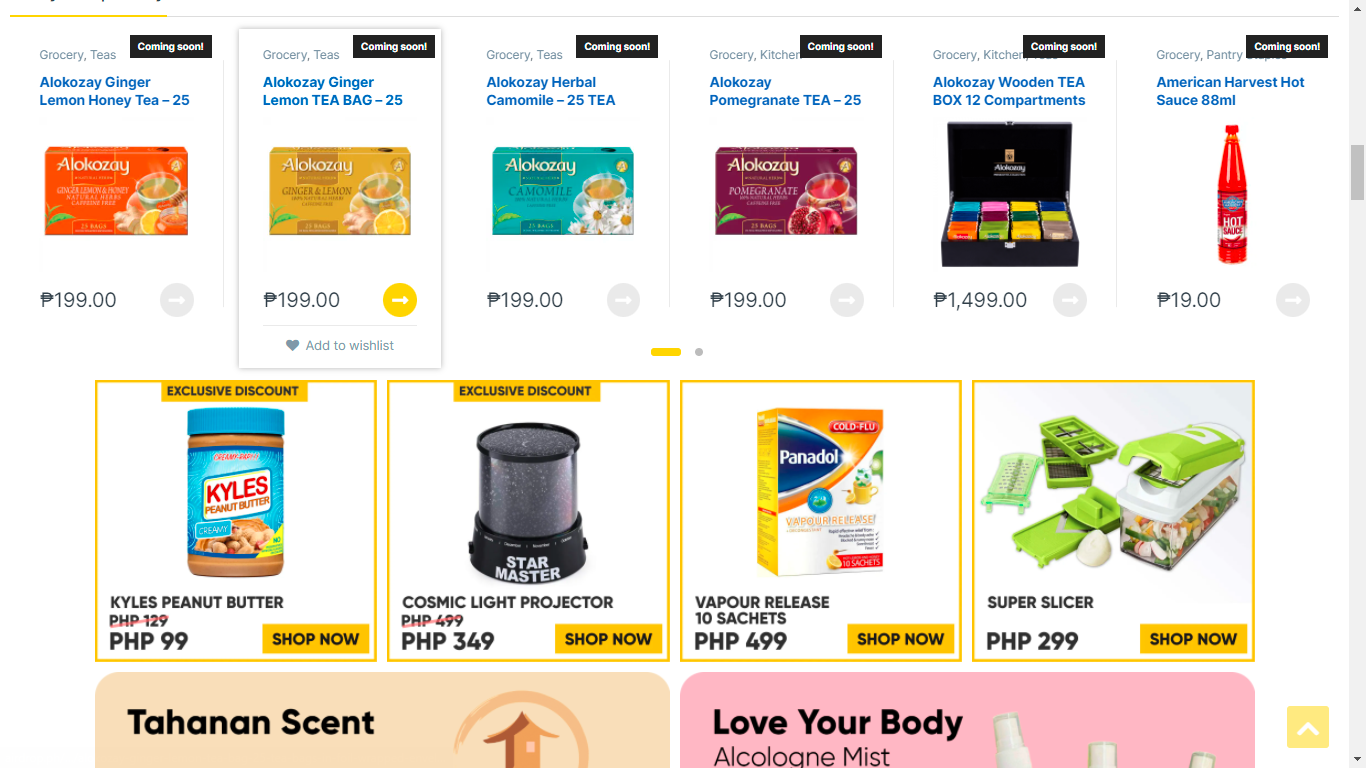Viewport: 1366px width, 768px height.
Task: Click the page vertical scrollbar thumb
Action: [1357, 172]
